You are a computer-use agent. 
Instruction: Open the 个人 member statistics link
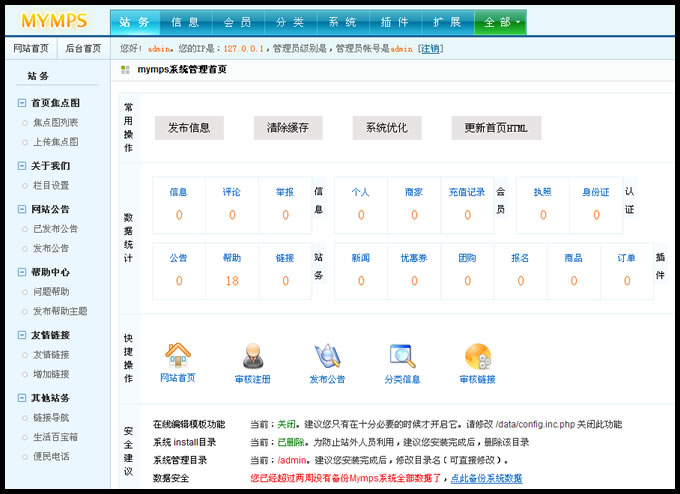click(361, 192)
